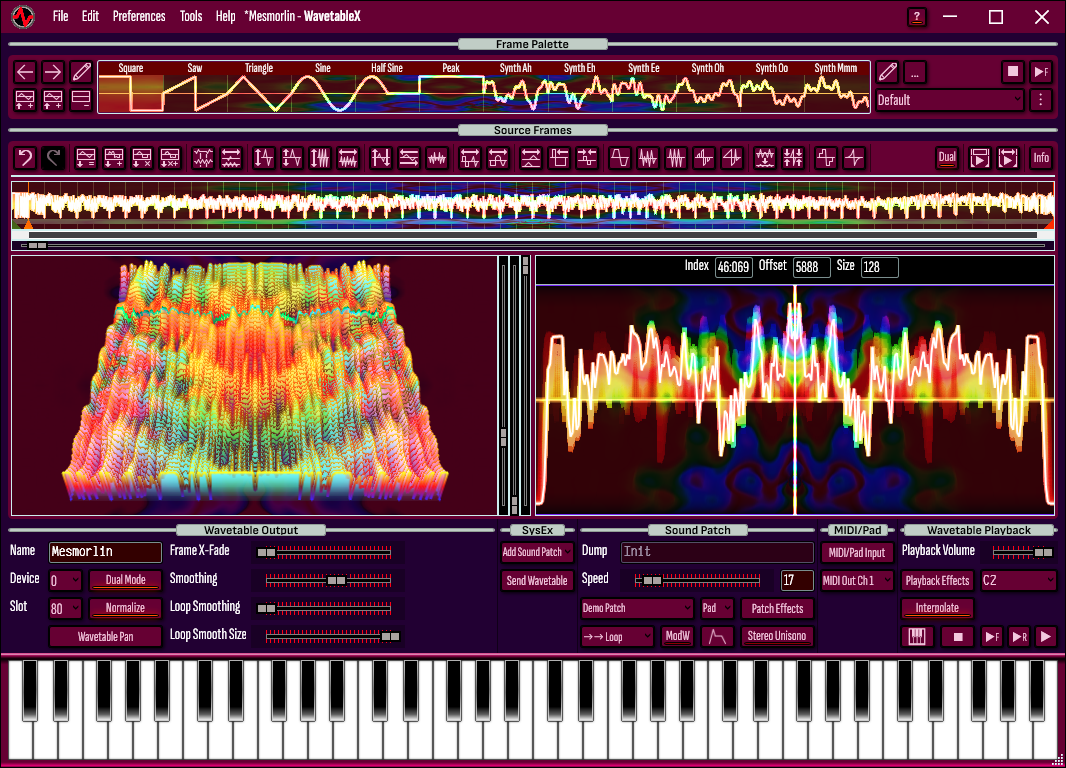This screenshot has height=768, width=1066.
Task: Open the Device dropdown showing 0
Action: coord(65,580)
